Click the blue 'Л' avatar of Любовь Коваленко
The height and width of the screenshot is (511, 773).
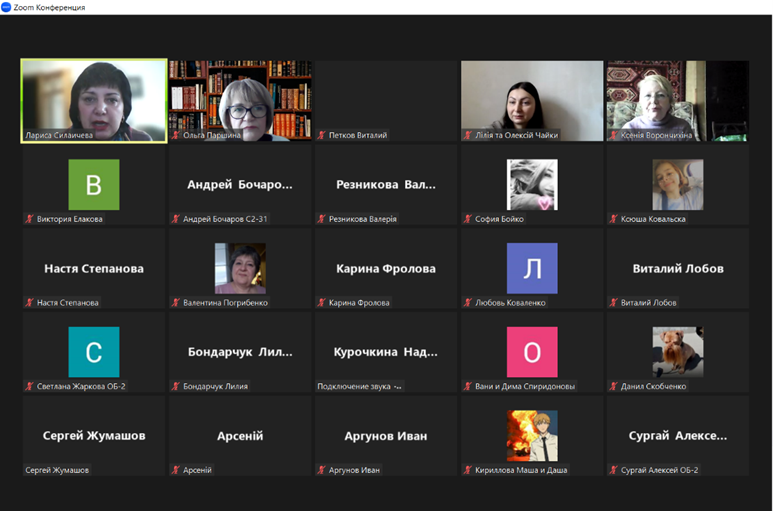point(531,268)
